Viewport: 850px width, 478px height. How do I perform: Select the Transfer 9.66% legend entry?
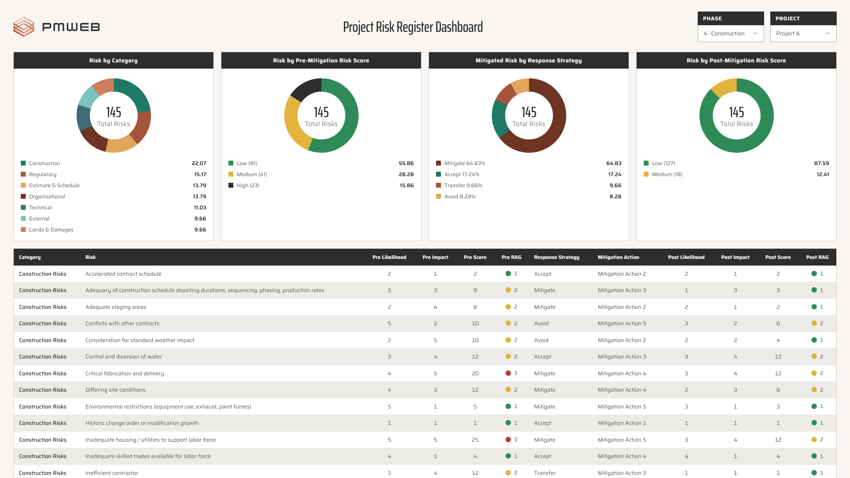459,185
